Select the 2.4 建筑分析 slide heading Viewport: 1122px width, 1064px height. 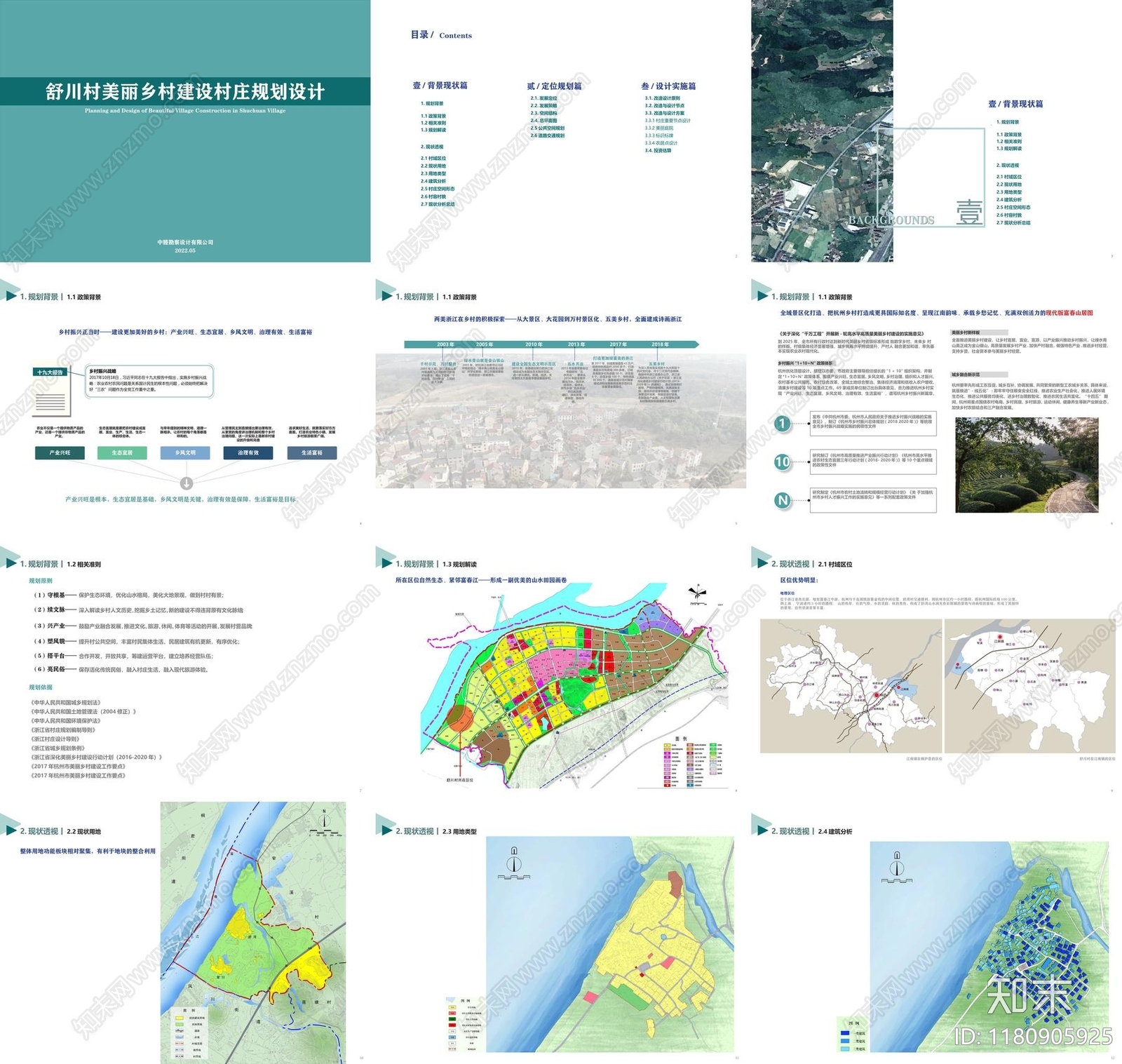click(x=835, y=831)
